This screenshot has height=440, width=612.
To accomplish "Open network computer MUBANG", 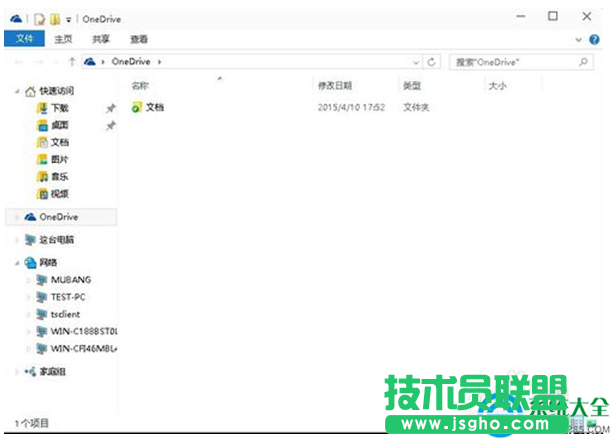I will [x=71, y=280].
